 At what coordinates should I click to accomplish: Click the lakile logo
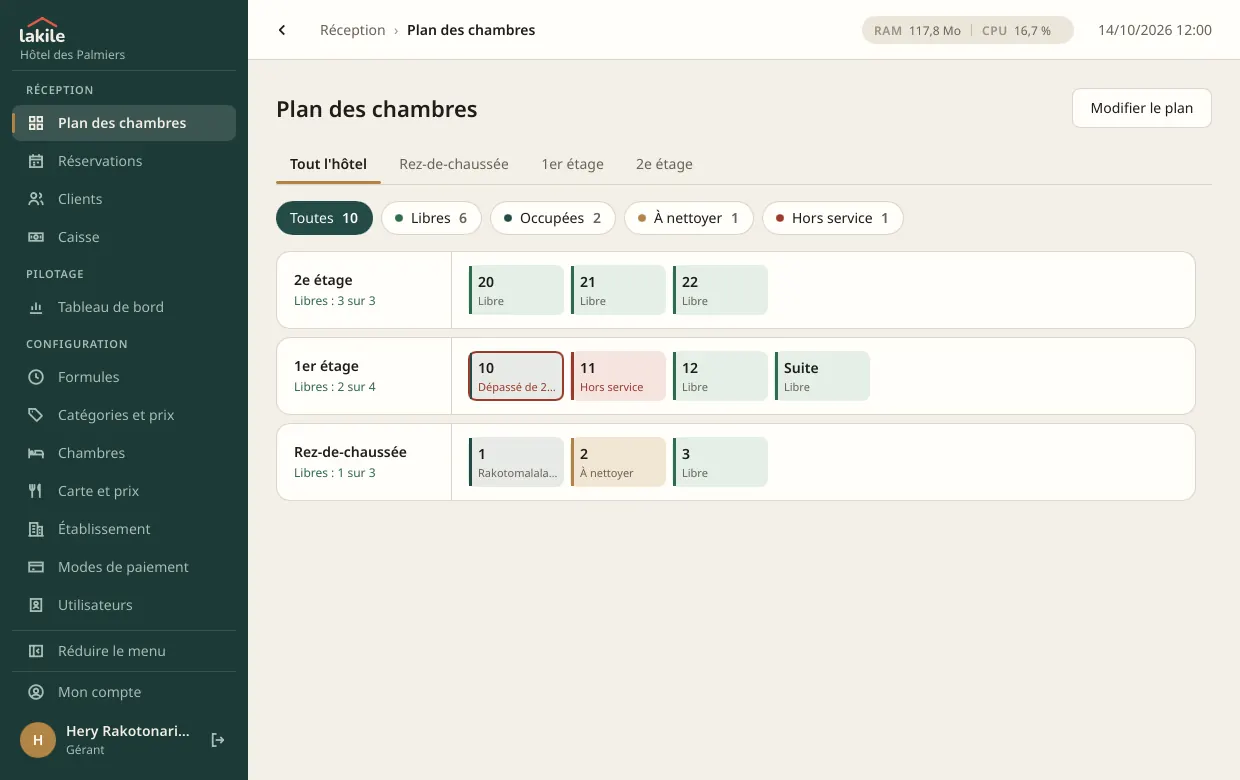(x=42, y=30)
